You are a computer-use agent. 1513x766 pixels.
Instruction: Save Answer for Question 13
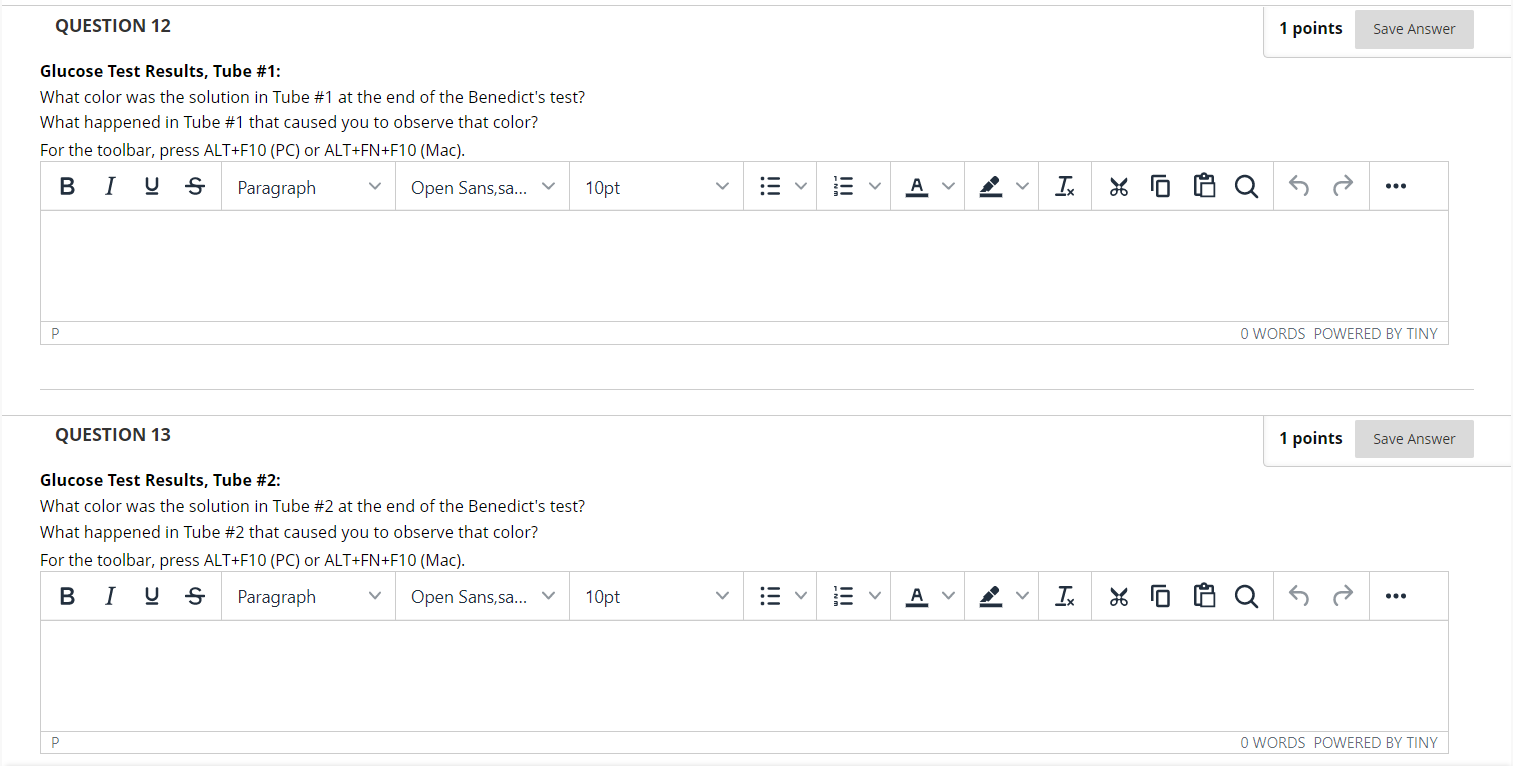(x=1414, y=439)
